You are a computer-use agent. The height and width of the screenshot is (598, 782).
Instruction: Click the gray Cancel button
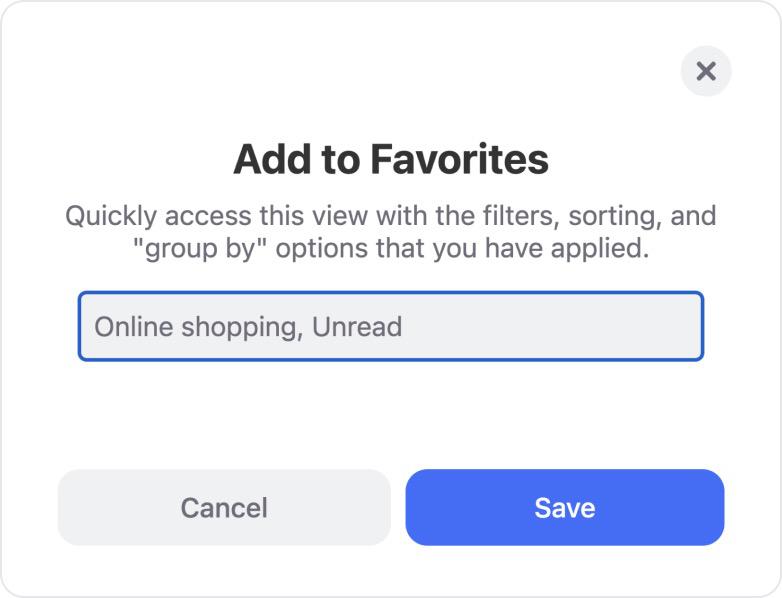pyautogui.click(x=224, y=507)
